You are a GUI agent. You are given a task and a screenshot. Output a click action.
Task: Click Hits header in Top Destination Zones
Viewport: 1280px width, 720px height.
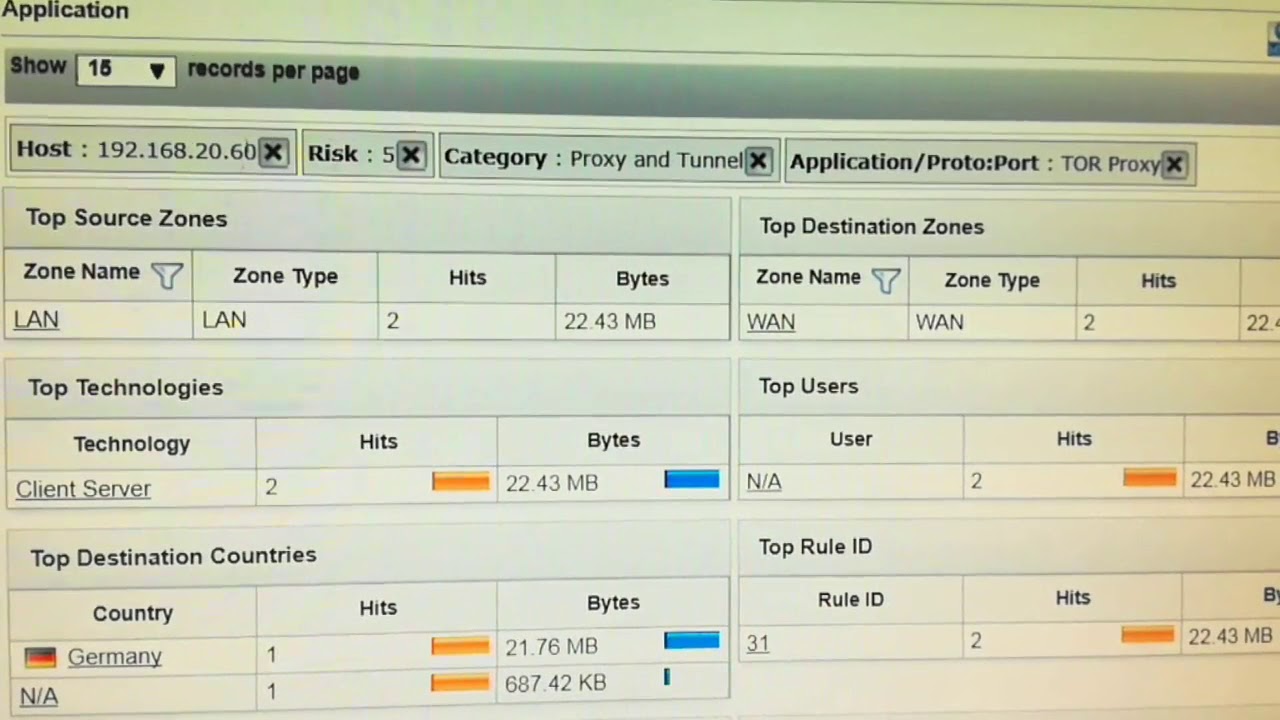click(1158, 281)
